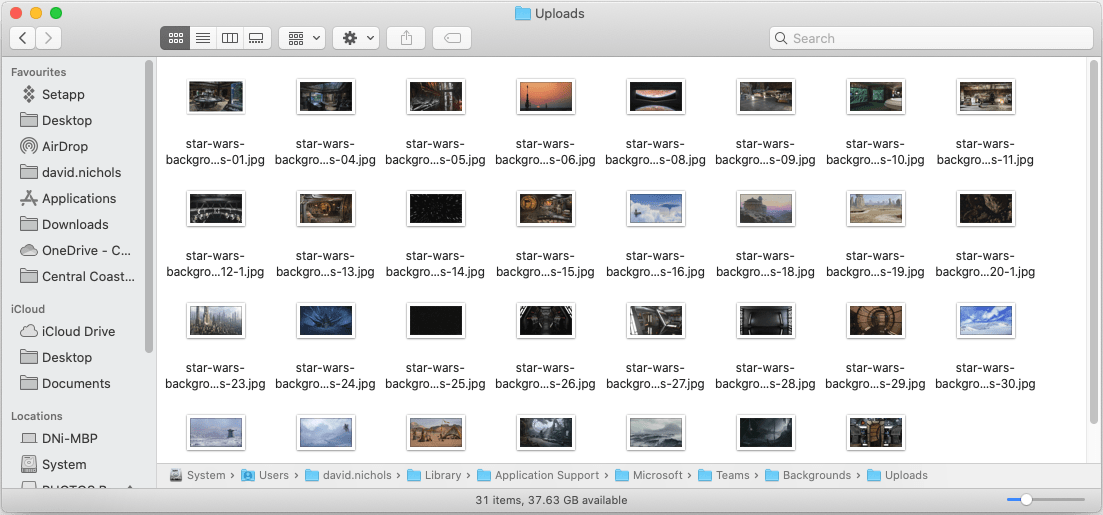Select the thumbnail for file ending s-13.jpg

click(326, 209)
